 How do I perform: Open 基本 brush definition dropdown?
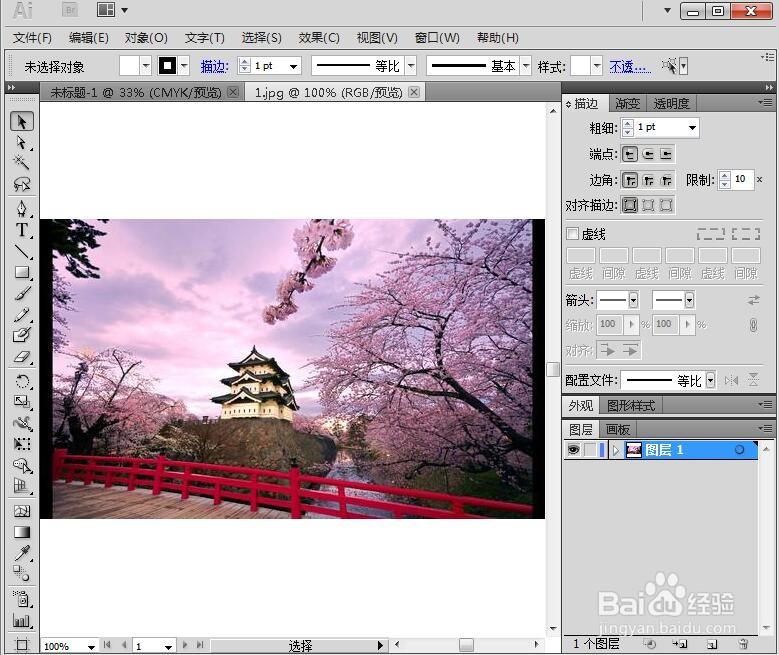[526, 66]
